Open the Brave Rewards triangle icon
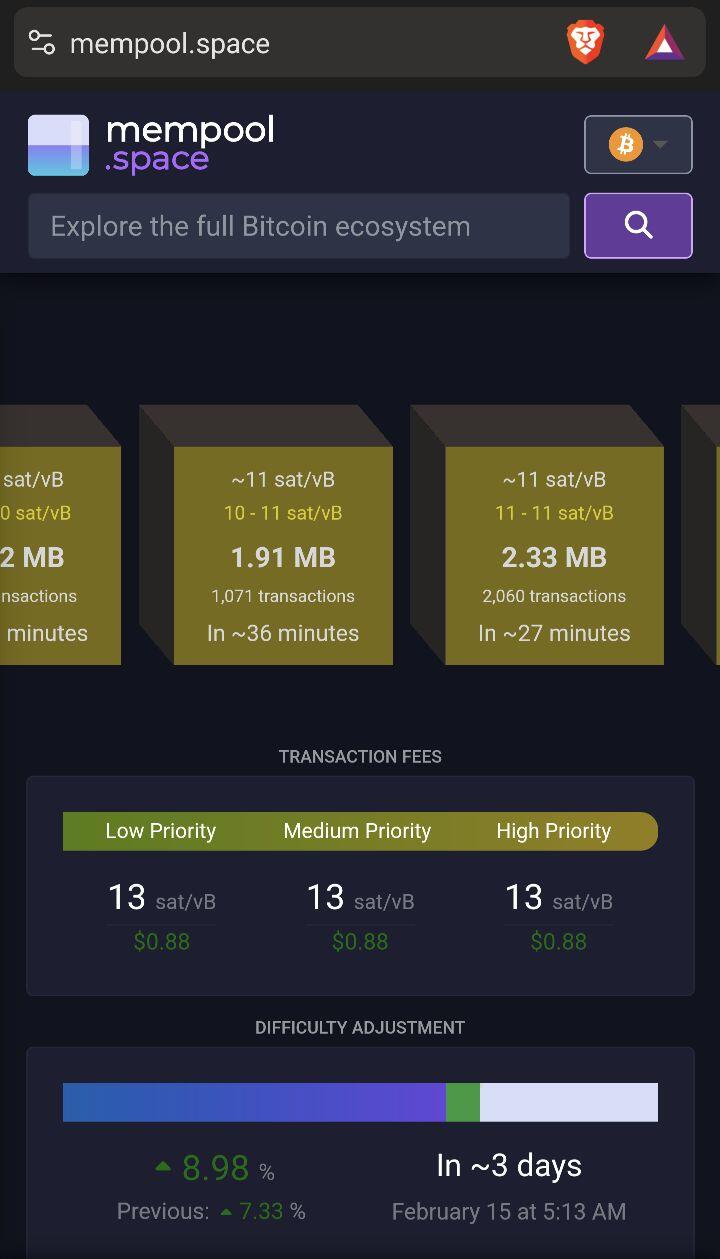Screen dimensions: 720x1259 (x=665, y=43)
